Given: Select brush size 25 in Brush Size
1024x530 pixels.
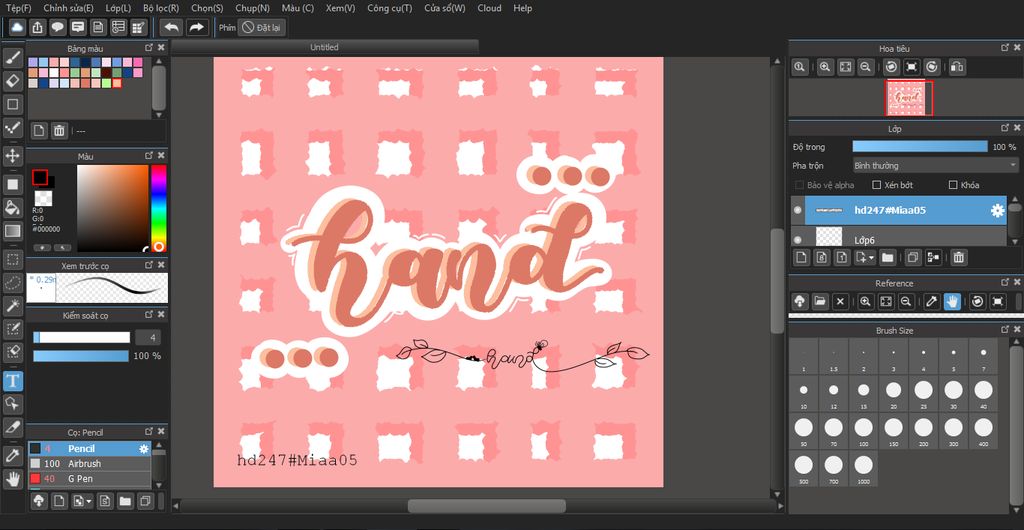Looking at the screenshot, I should (x=923, y=393).
